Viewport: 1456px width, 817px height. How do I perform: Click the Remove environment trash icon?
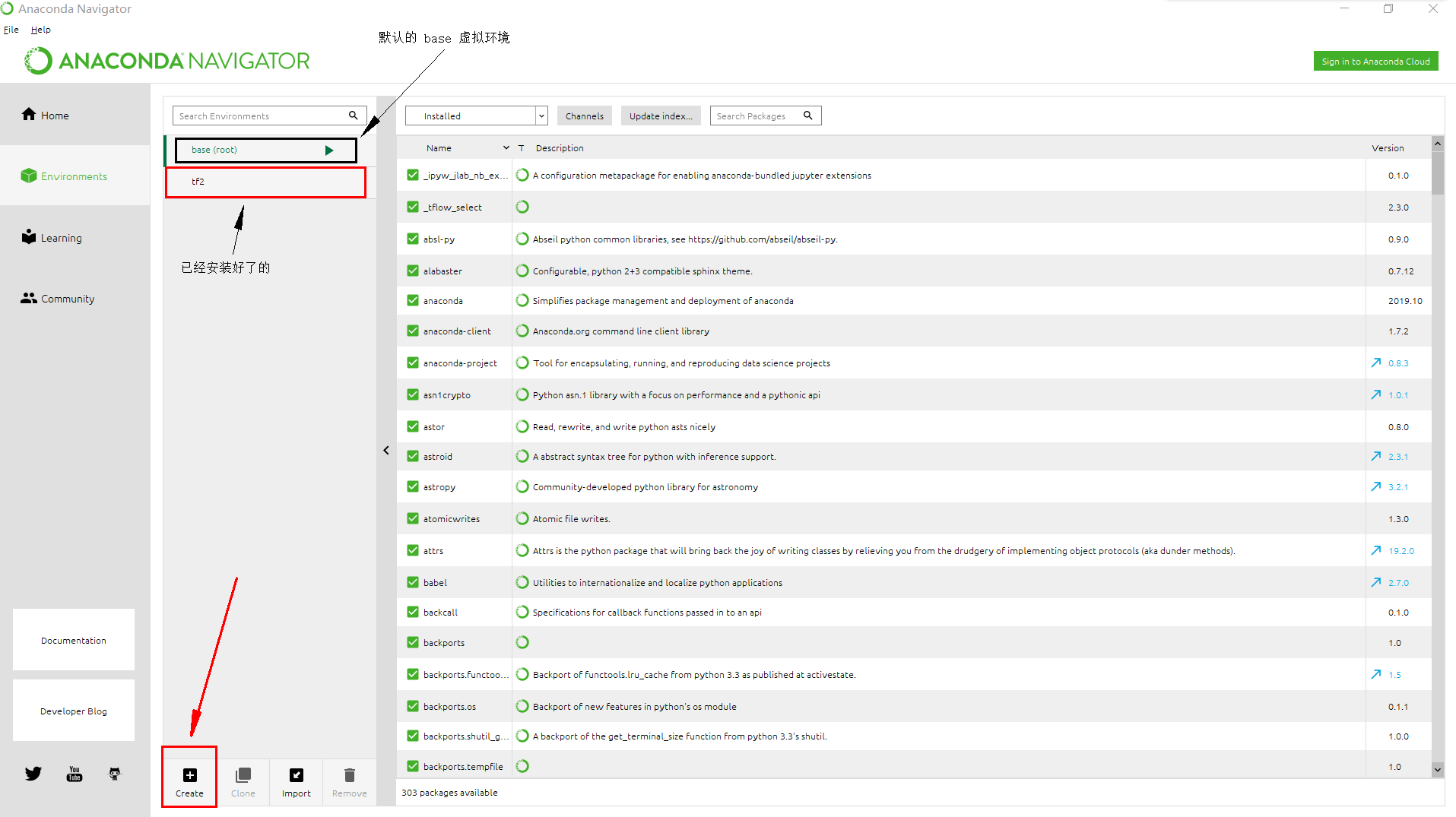[x=350, y=775]
